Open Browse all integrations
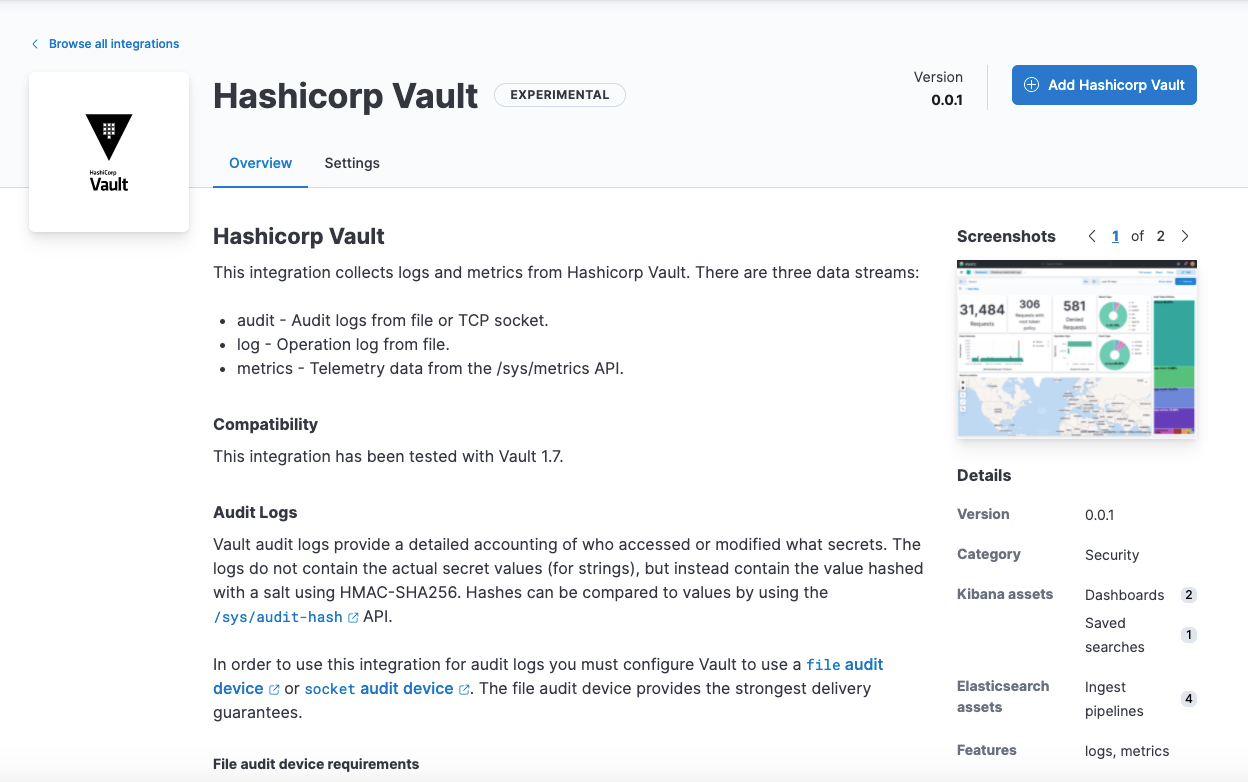Viewport: 1248px width, 782px height. (x=113, y=43)
